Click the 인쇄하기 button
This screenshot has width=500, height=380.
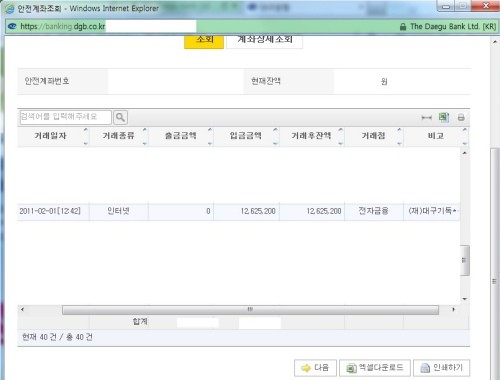pos(442,368)
